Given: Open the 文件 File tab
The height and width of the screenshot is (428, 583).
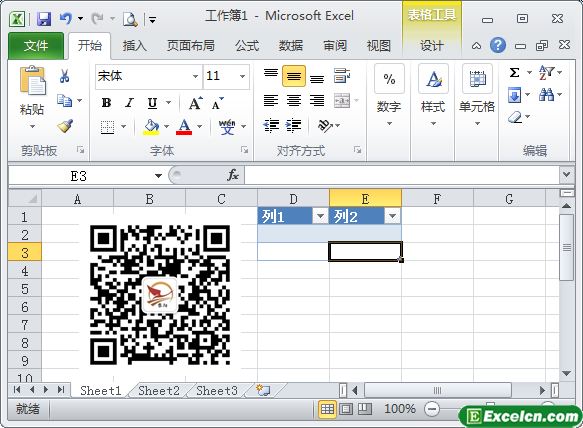Looking at the screenshot, I should (36, 46).
